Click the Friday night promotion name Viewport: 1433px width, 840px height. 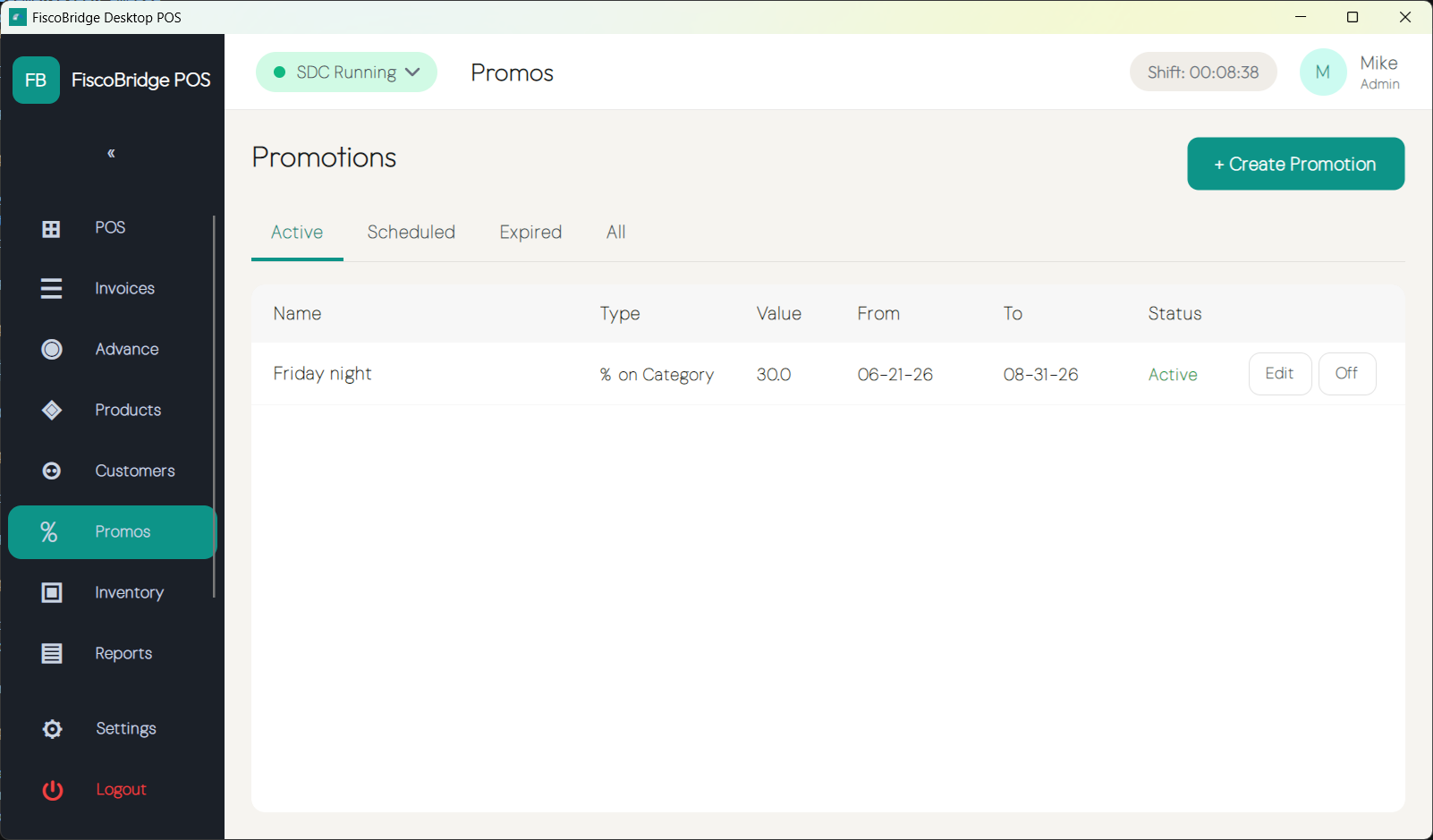click(322, 374)
